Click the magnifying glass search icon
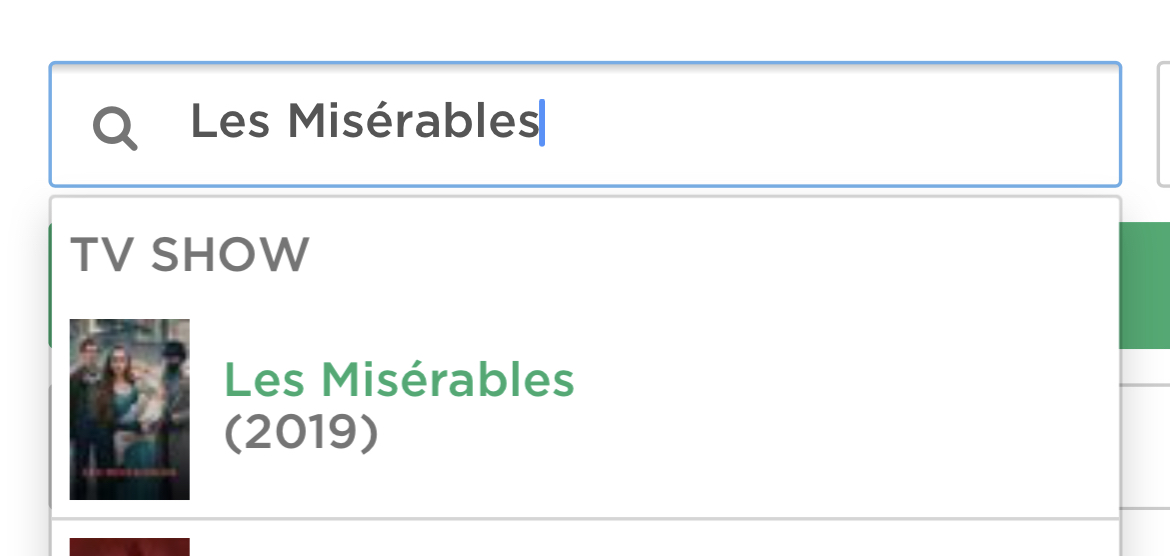 coord(115,128)
